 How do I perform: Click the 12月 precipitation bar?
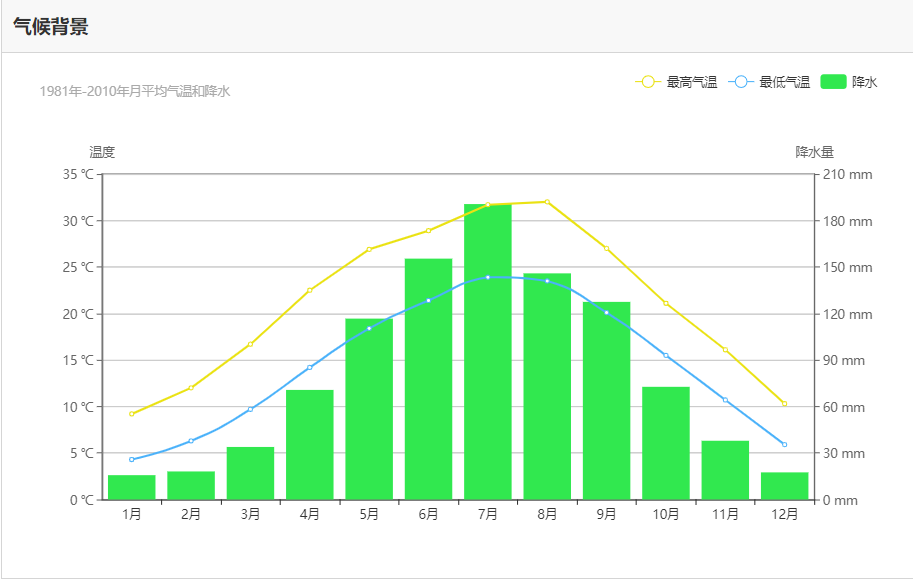coord(785,485)
